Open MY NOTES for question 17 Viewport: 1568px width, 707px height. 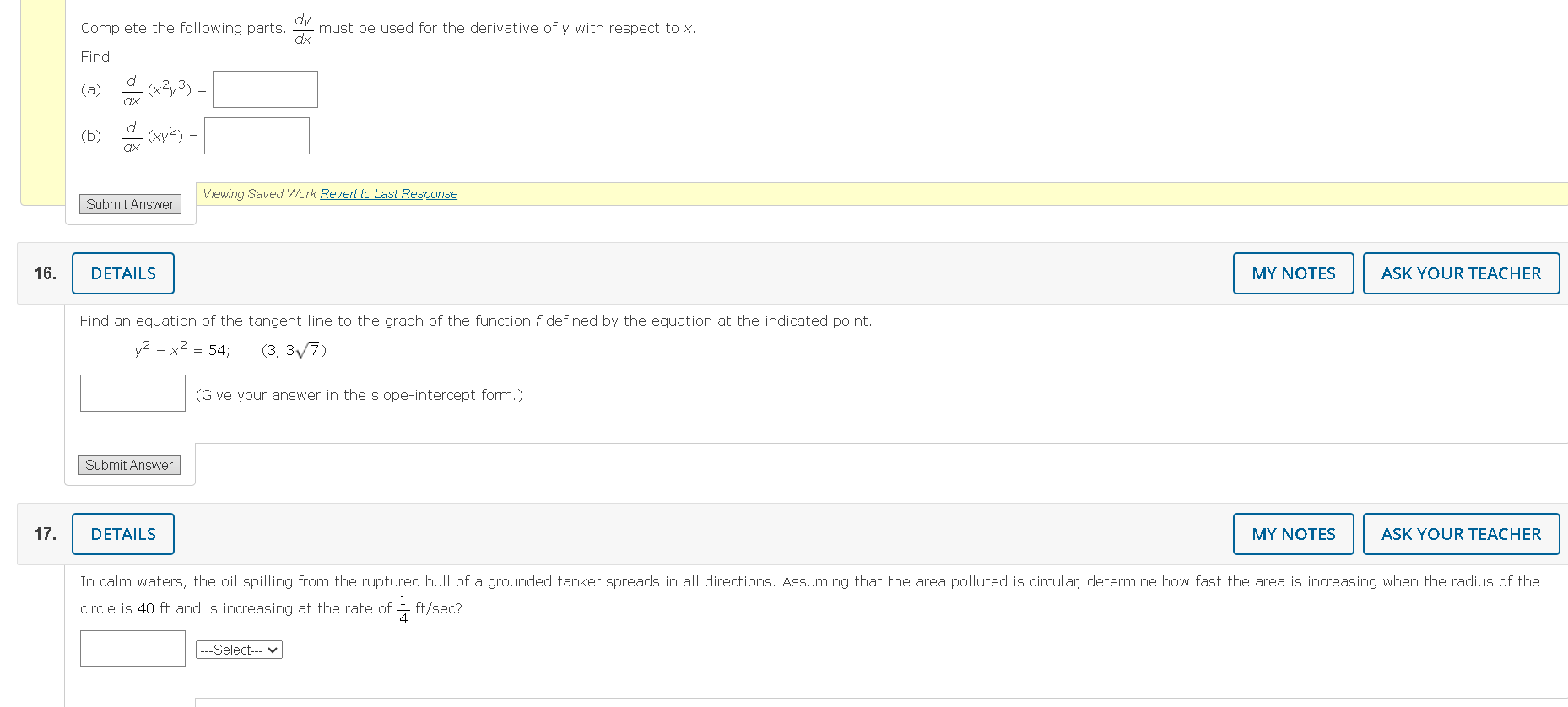(x=1293, y=534)
